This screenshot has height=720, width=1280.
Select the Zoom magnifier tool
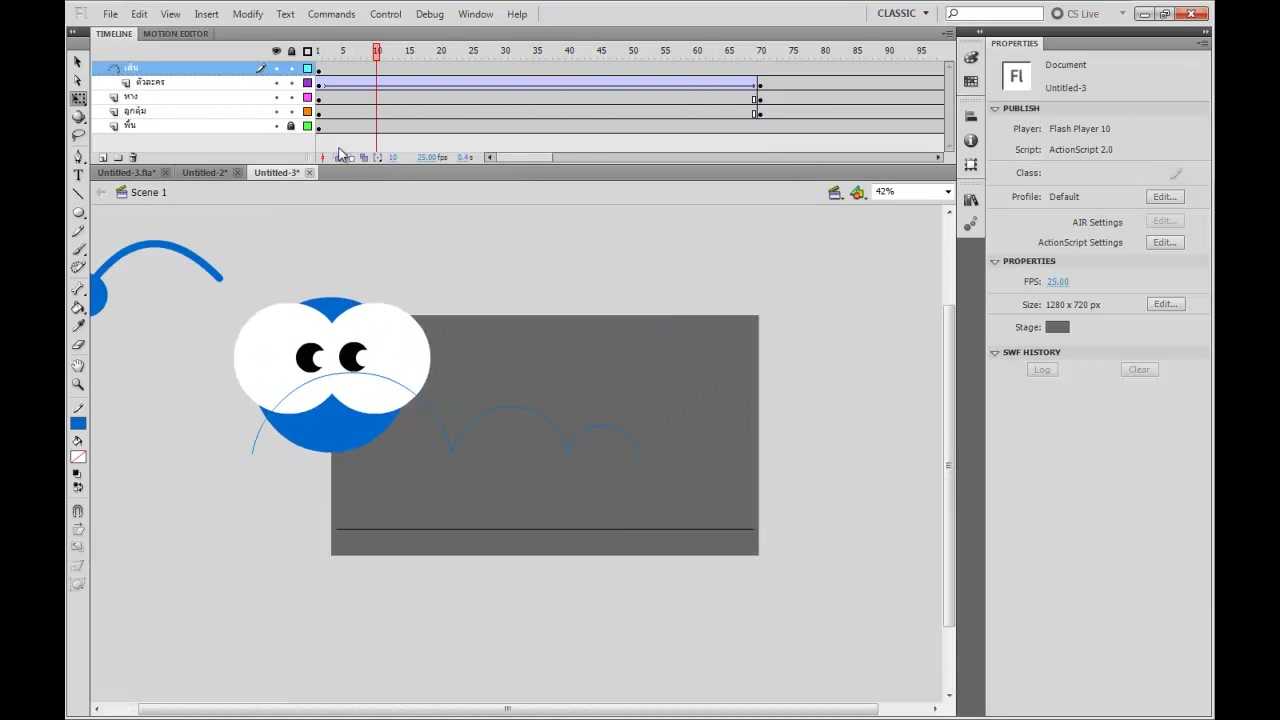(x=78, y=384)
